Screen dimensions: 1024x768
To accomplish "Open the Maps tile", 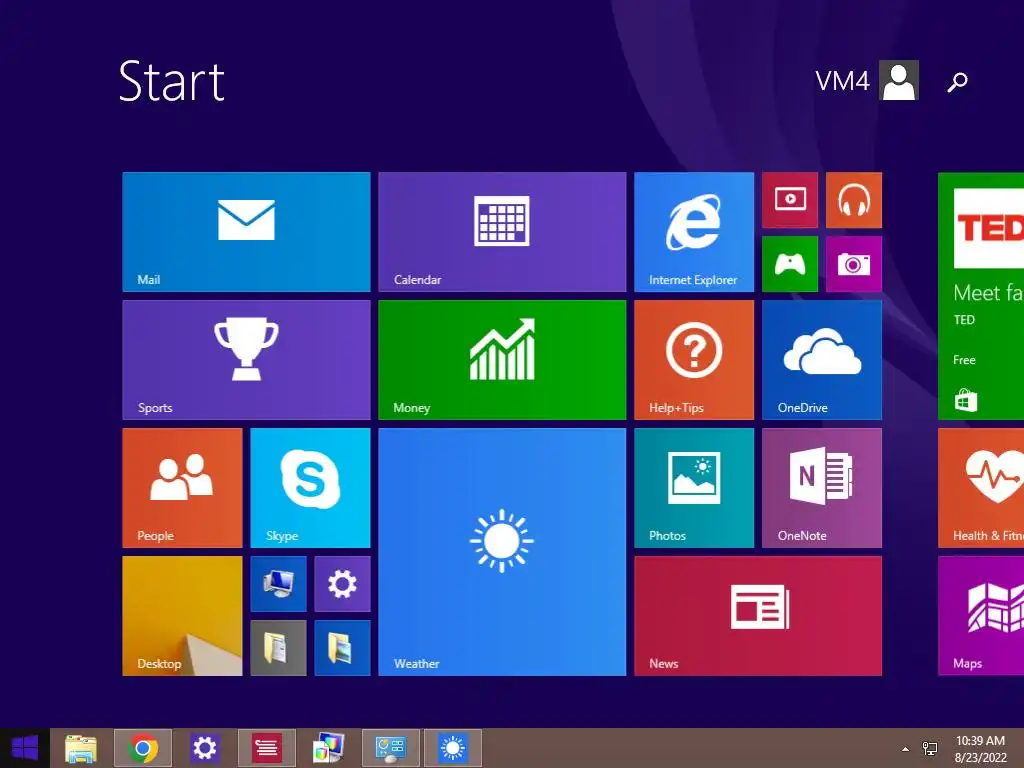I will tap(981, 616).
